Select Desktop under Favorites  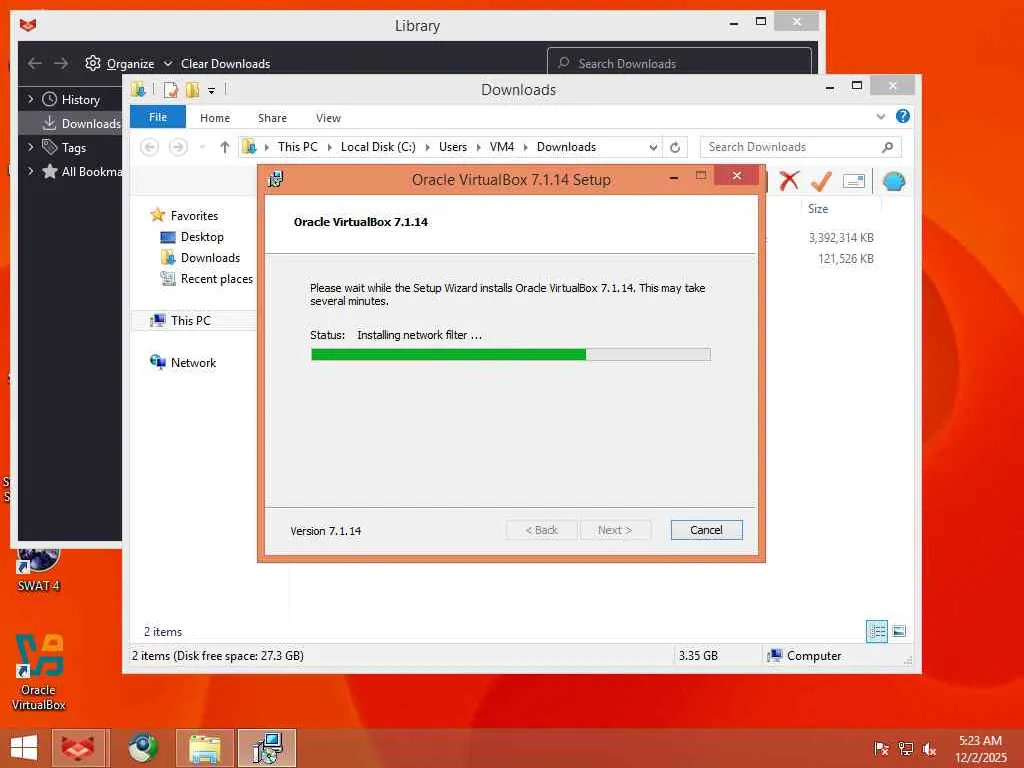(202, 237)
